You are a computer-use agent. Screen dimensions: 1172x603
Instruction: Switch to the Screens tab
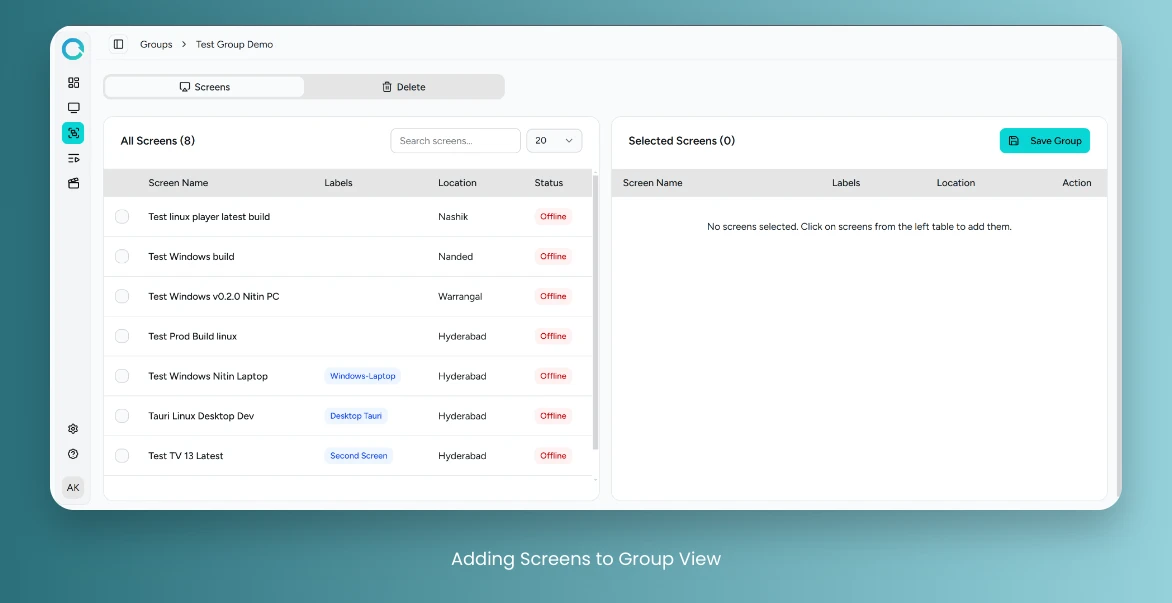[x=204, y=87]
